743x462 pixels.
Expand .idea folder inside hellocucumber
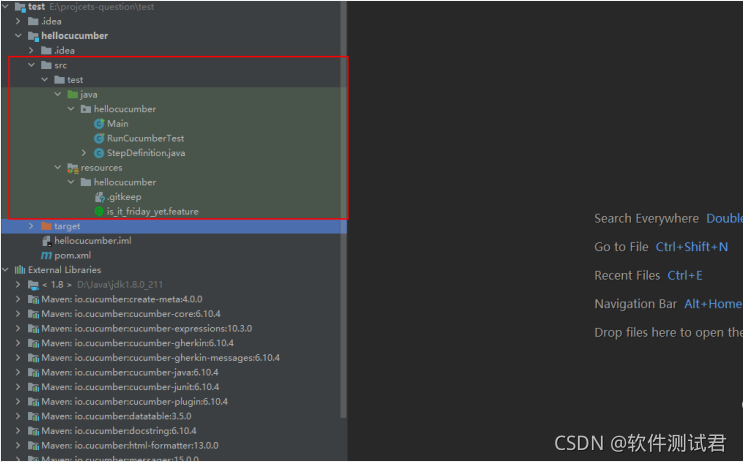point(31,50)
